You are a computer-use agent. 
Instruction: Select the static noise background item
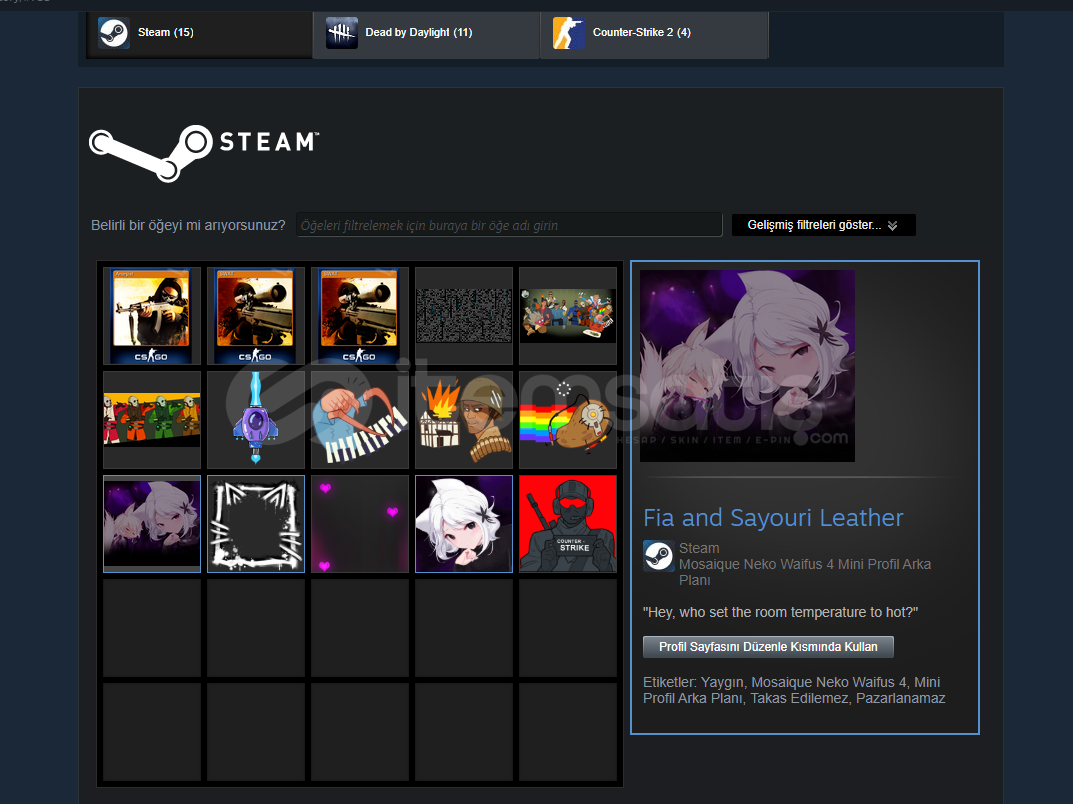tap(464, 316)
